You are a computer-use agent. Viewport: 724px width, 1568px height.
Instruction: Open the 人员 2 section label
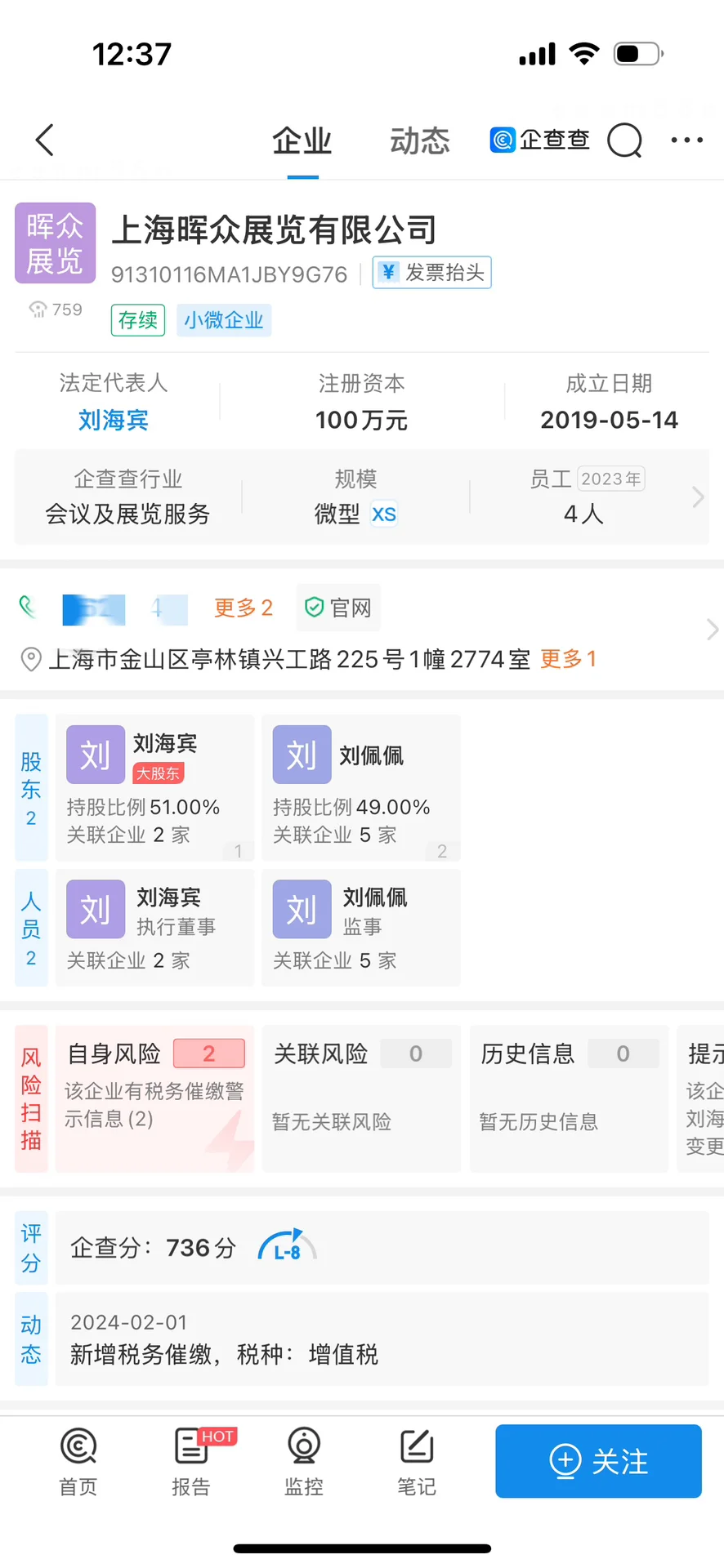[31, 928]
